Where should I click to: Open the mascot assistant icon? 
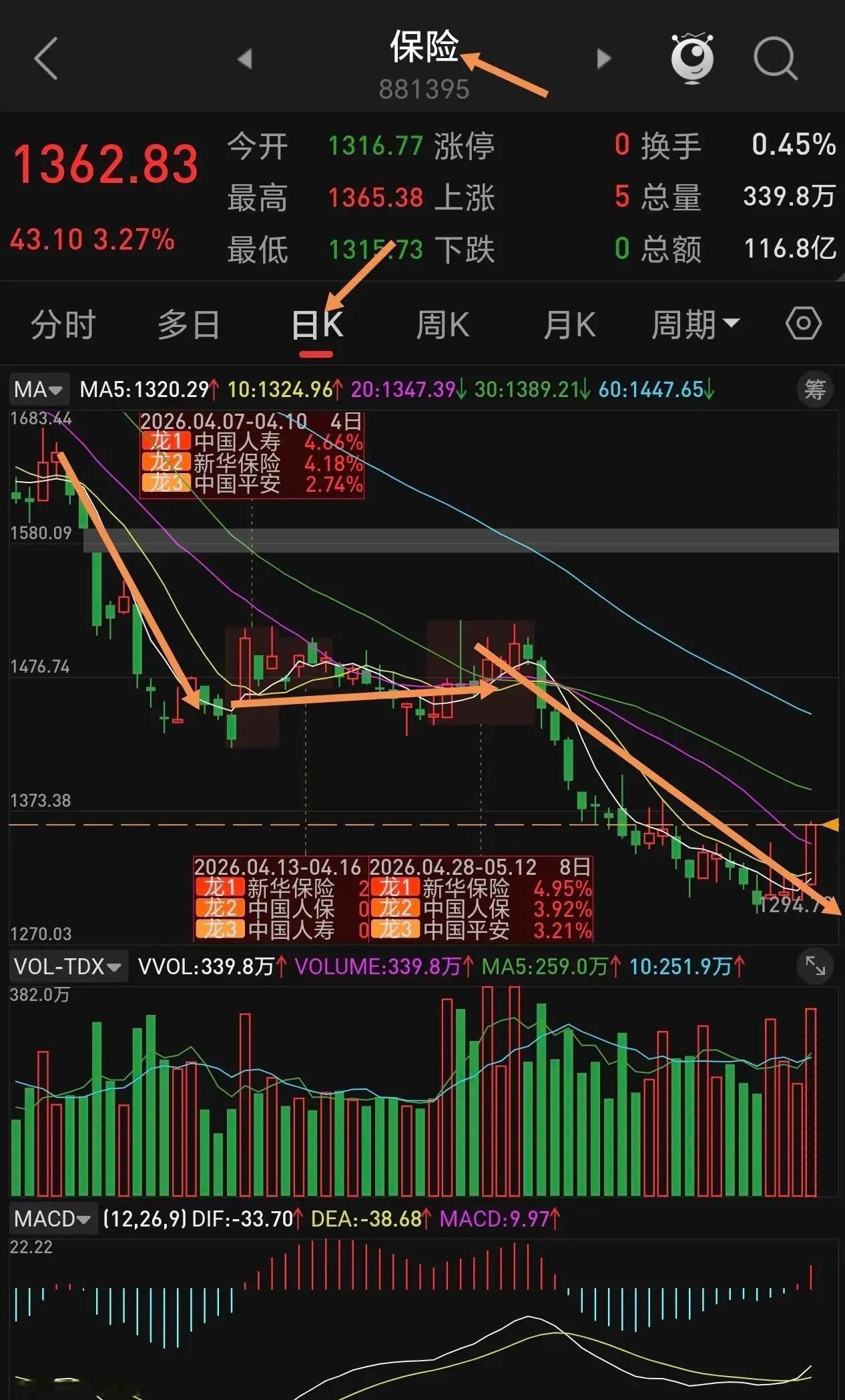tap(692, 58)
